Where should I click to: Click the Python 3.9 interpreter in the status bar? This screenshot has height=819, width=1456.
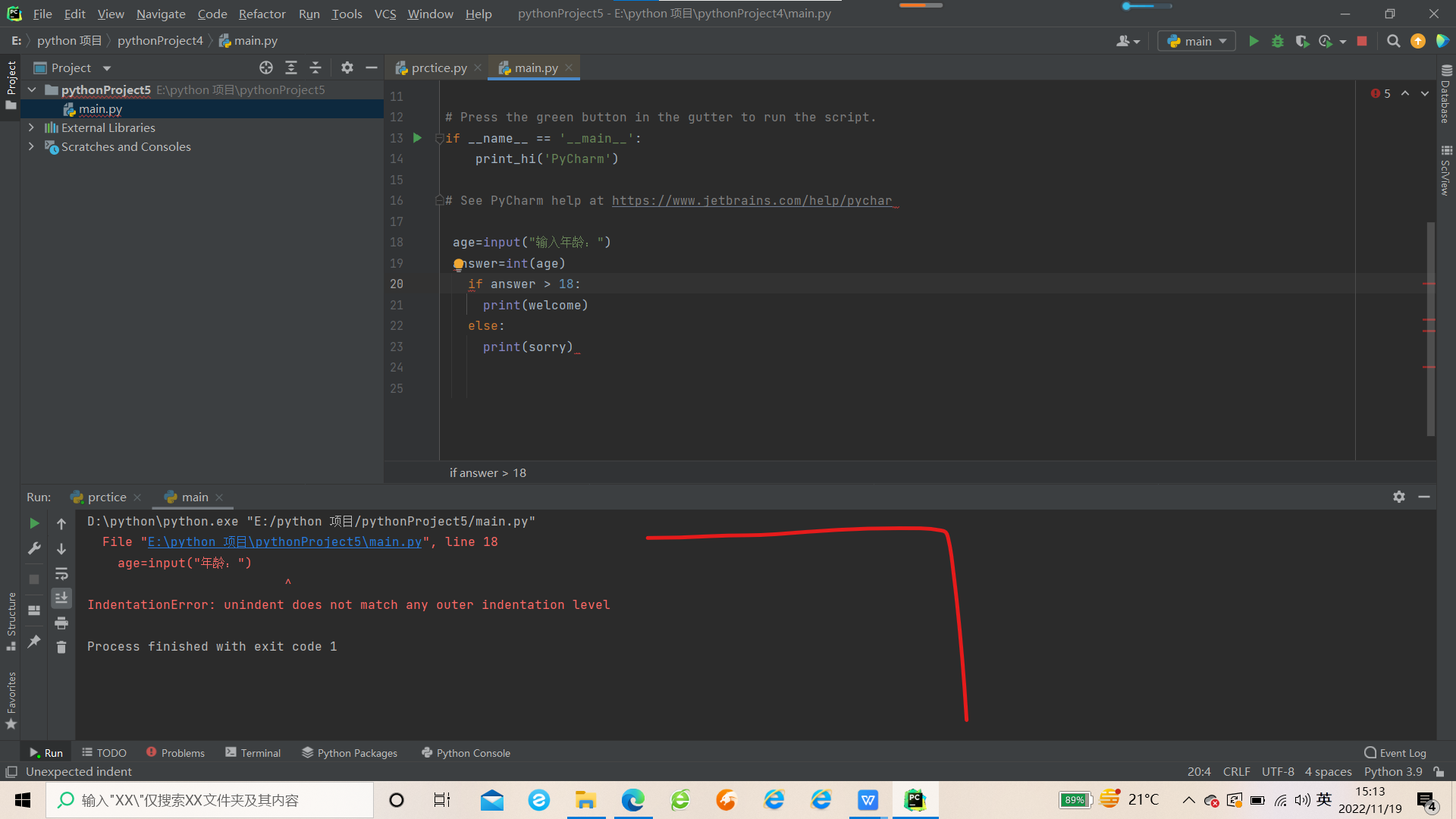1393,771
